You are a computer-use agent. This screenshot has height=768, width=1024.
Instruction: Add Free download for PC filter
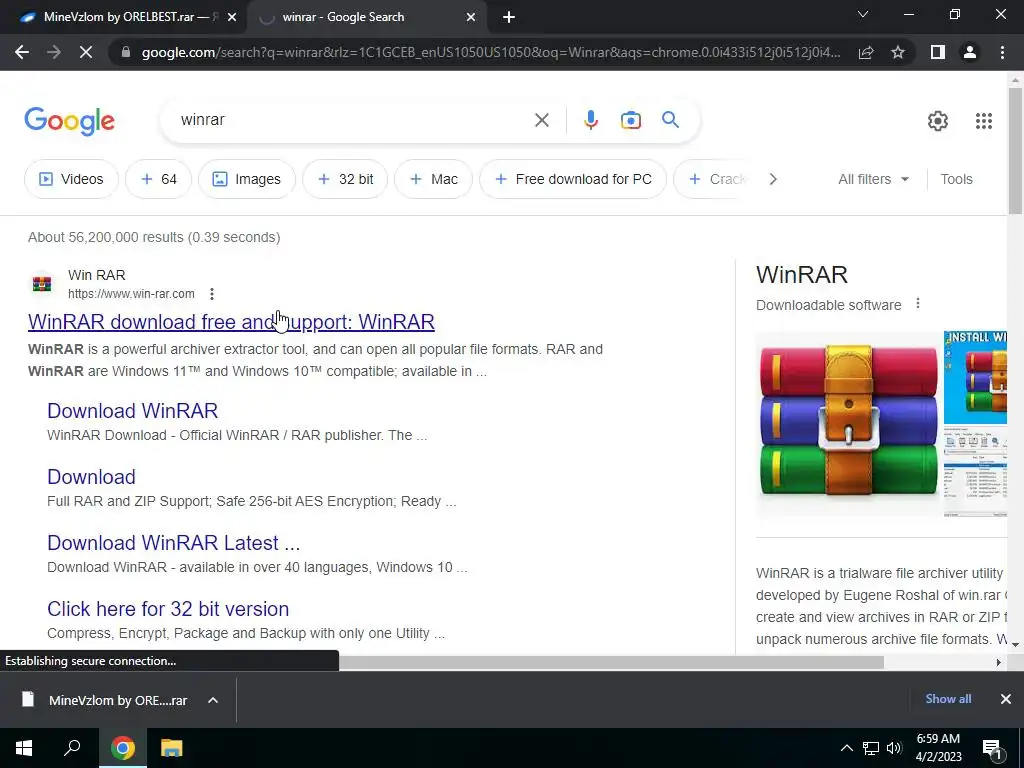573,179
